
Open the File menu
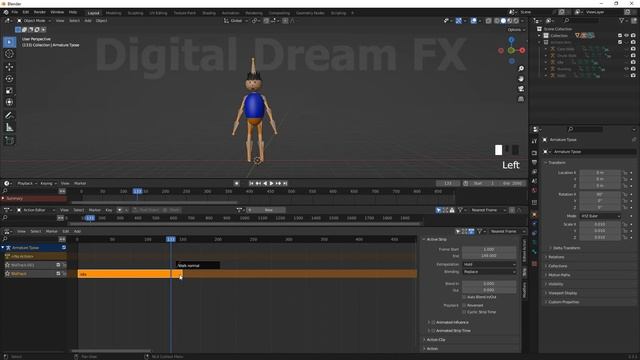(15, 12)
